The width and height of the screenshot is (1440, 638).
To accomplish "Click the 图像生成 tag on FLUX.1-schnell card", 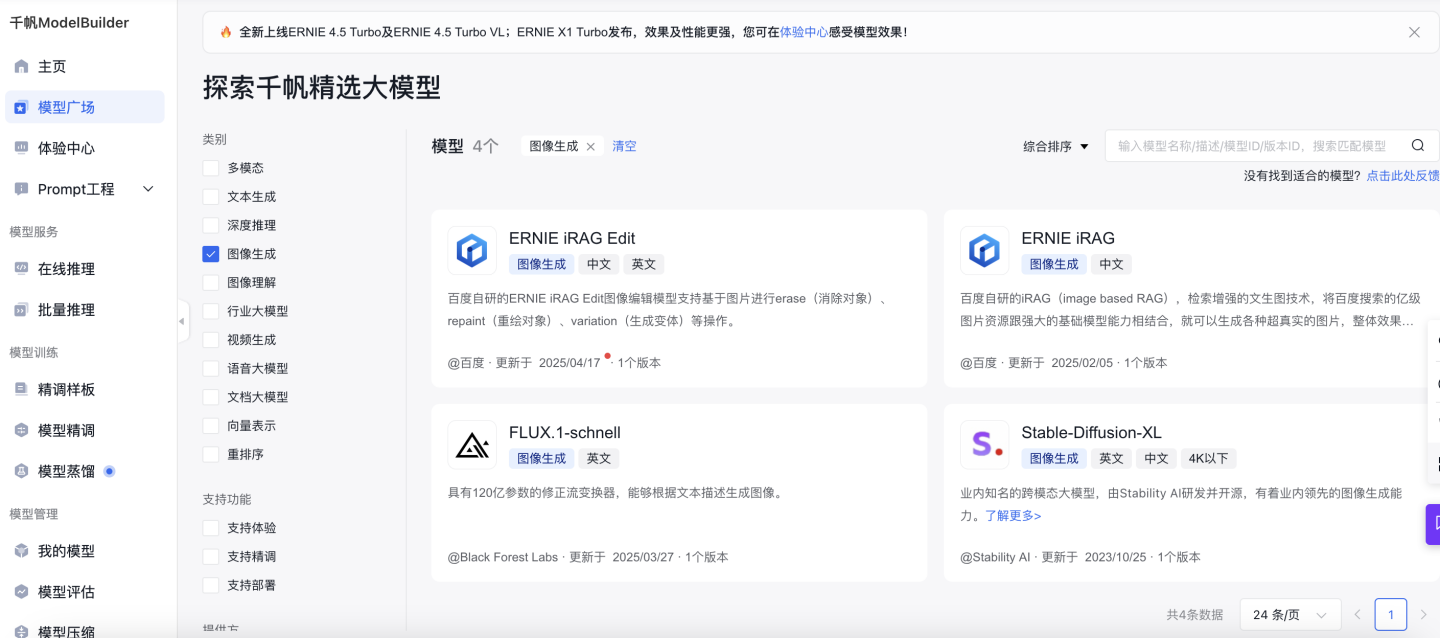I will 541,459.
